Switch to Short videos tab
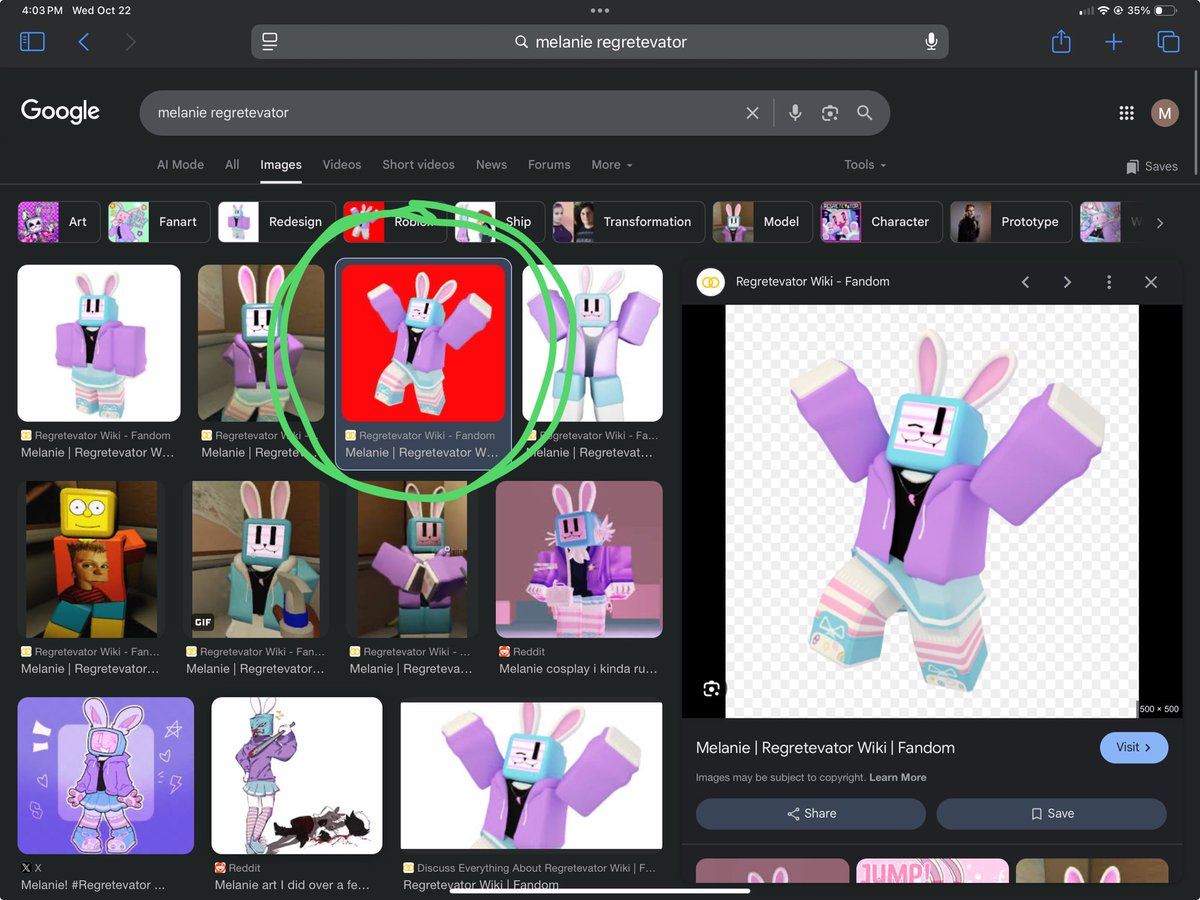Image resolution: width=1200 pixels, height=900 pixels. tap(418, 165)
